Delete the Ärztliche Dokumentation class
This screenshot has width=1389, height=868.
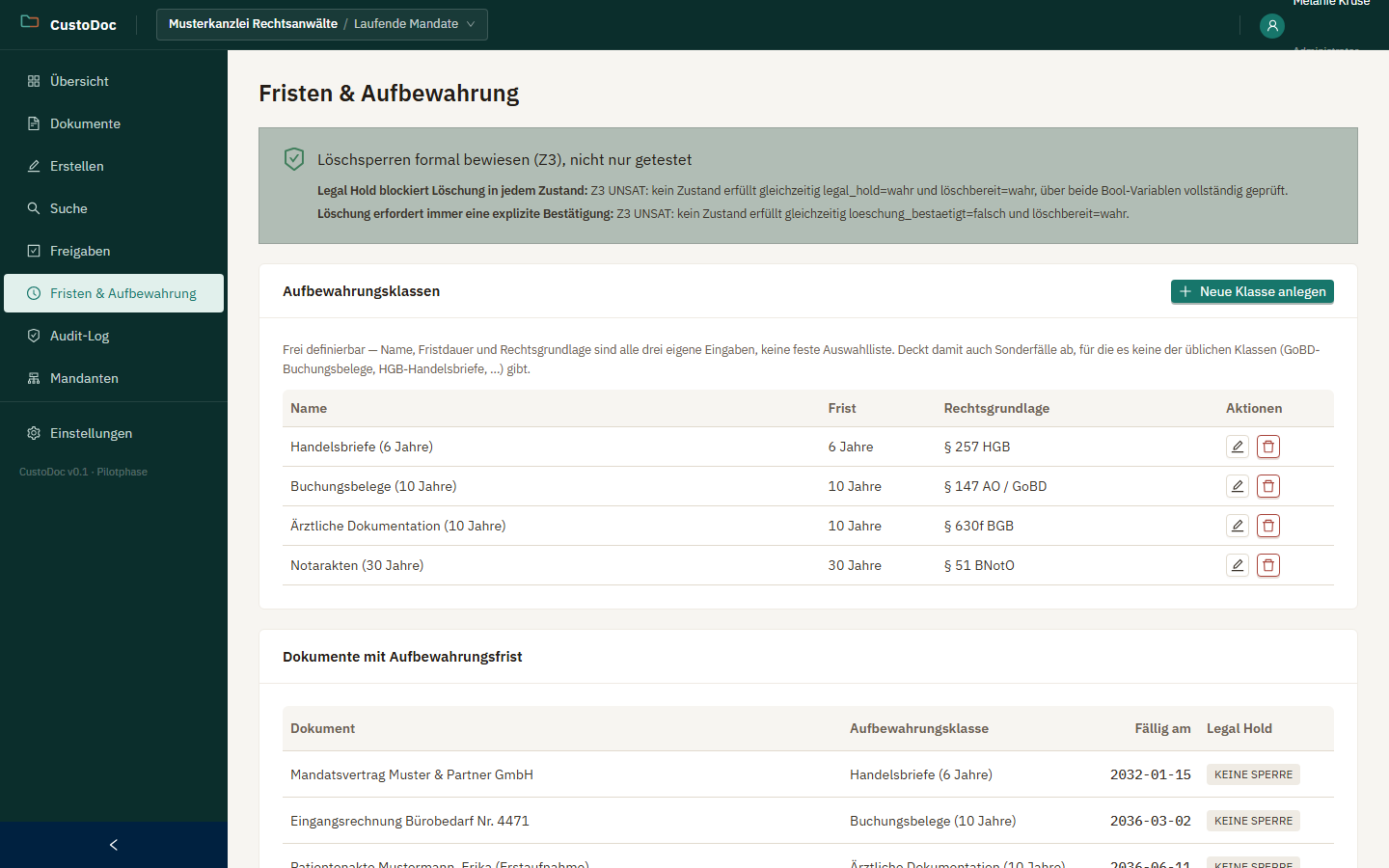[x=1268, y=526]
